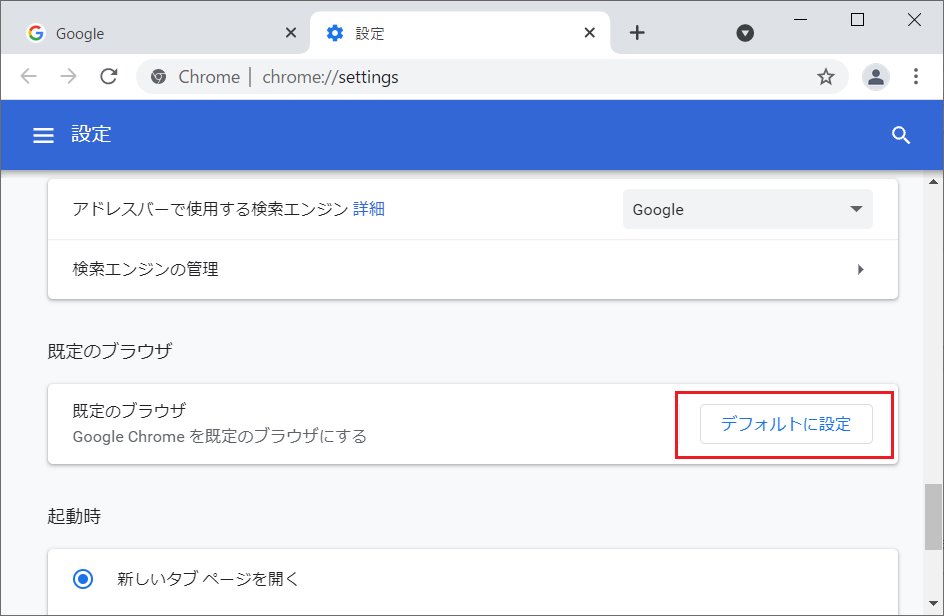
Task: Click the scrollbar up arrow
Action: point(933,181)
